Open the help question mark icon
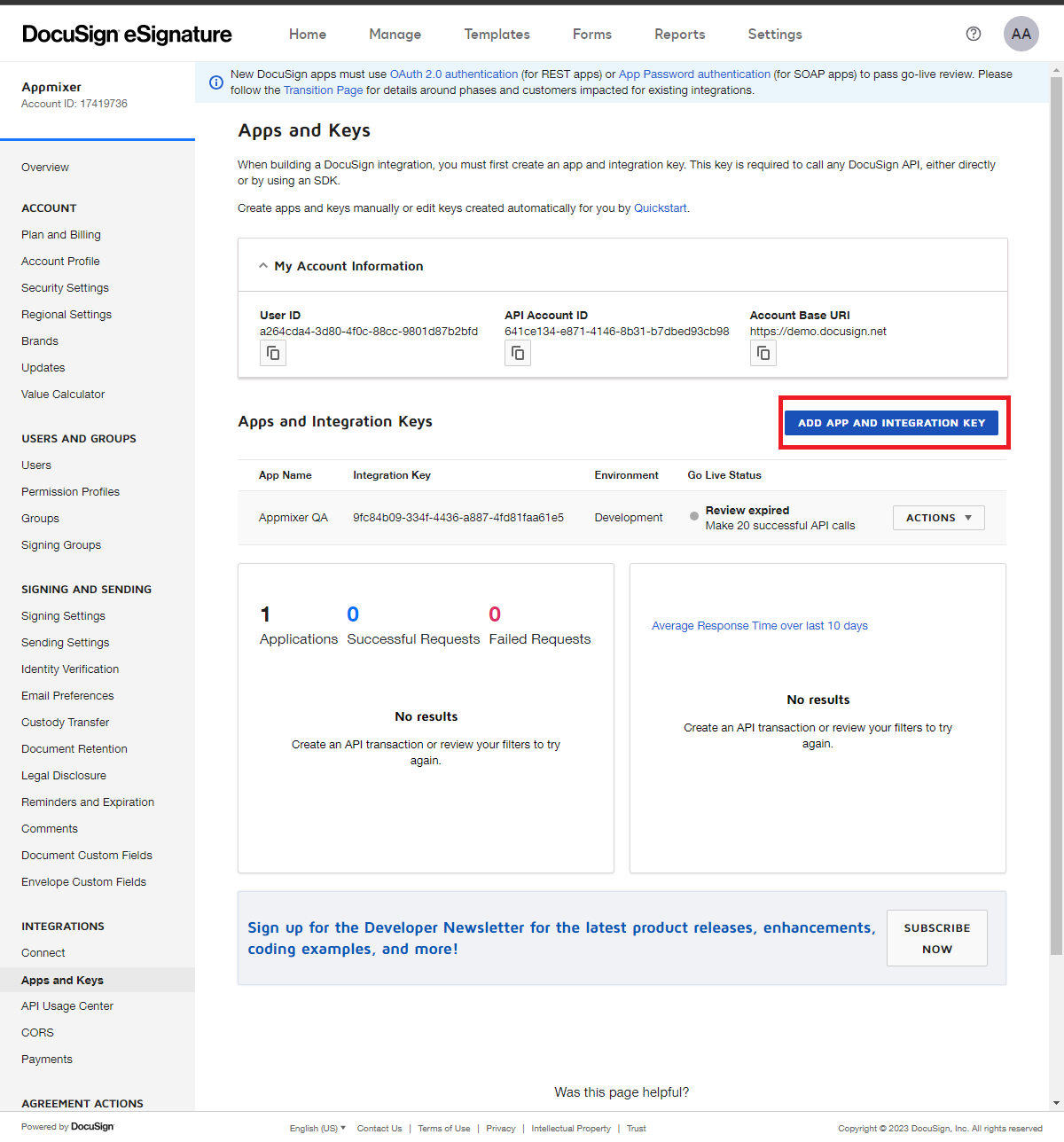 pyautogui.click(x=973, y=34)
